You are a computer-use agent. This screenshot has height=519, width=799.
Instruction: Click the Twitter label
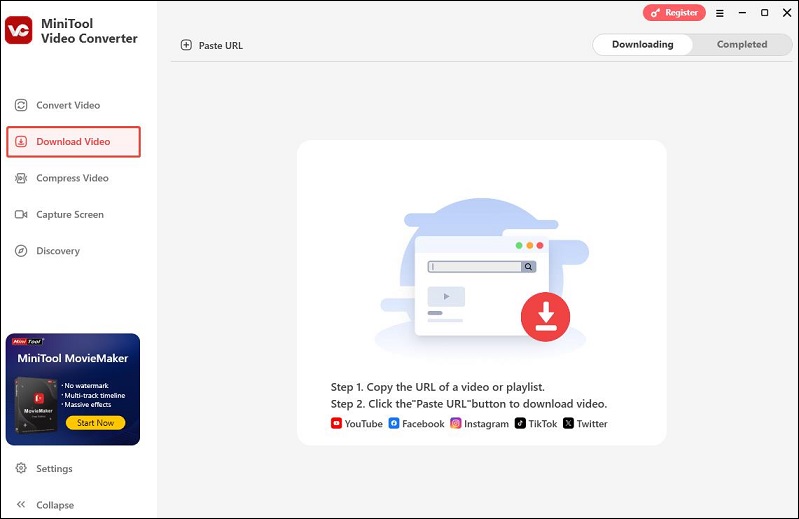click(592, 424)
